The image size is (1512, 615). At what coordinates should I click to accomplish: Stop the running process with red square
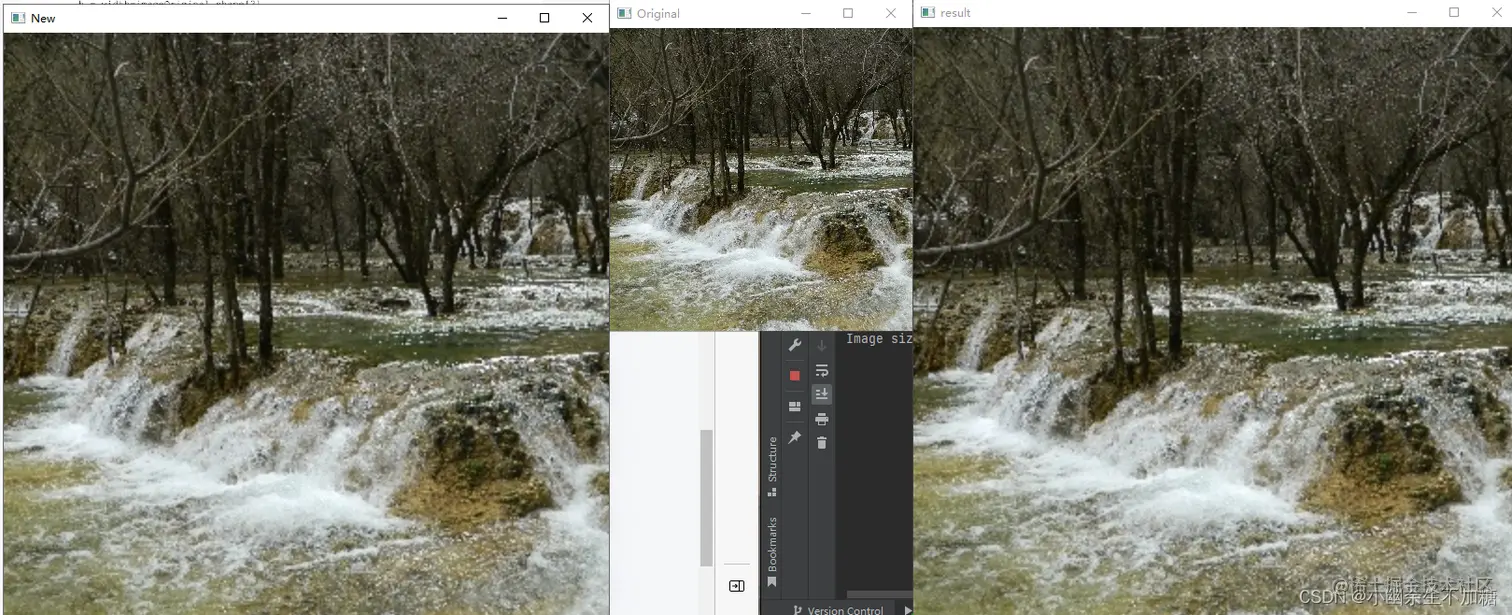coord(795,376)
